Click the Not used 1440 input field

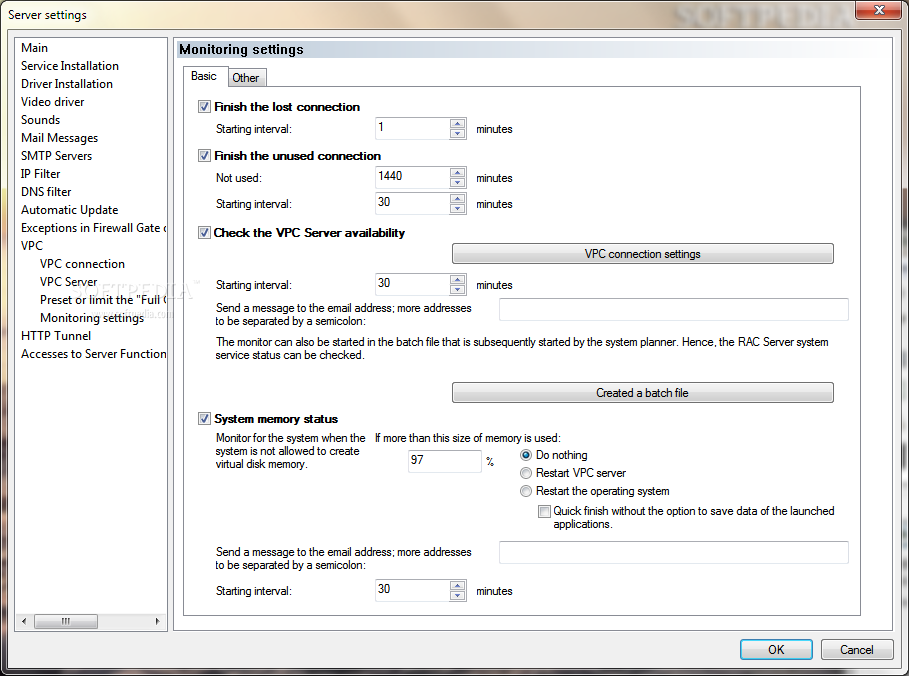(412, 177)
